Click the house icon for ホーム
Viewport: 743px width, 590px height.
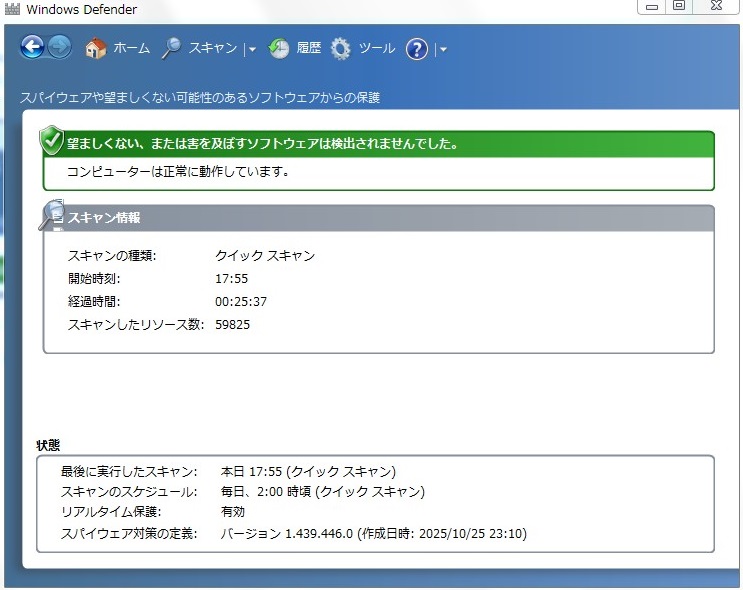coord(96,48)
